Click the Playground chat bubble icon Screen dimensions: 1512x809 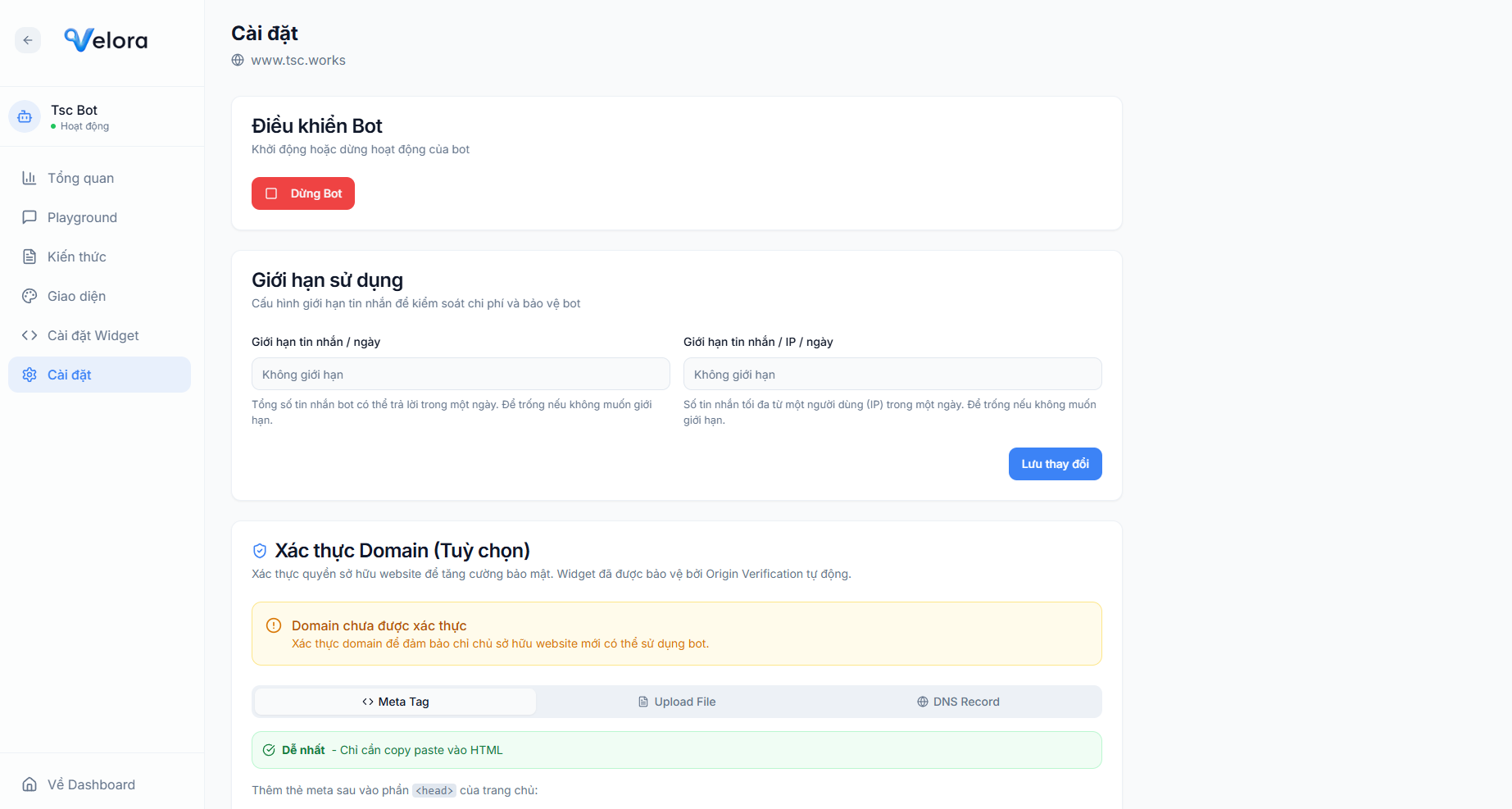[x=30, y=217]
